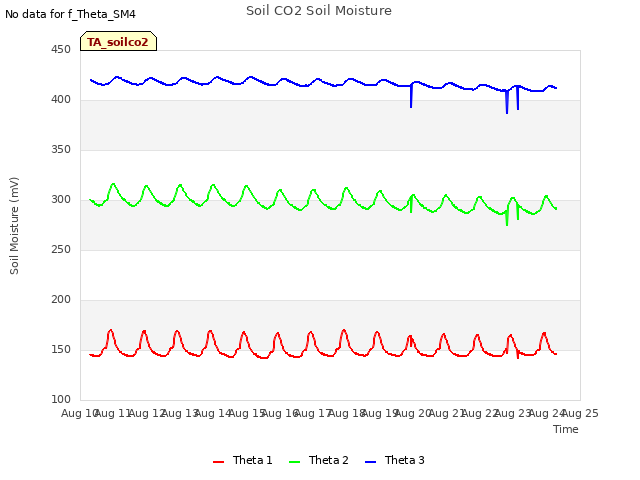Click the red Theta 1 peak near Aug 18

(x=344, y=331)
